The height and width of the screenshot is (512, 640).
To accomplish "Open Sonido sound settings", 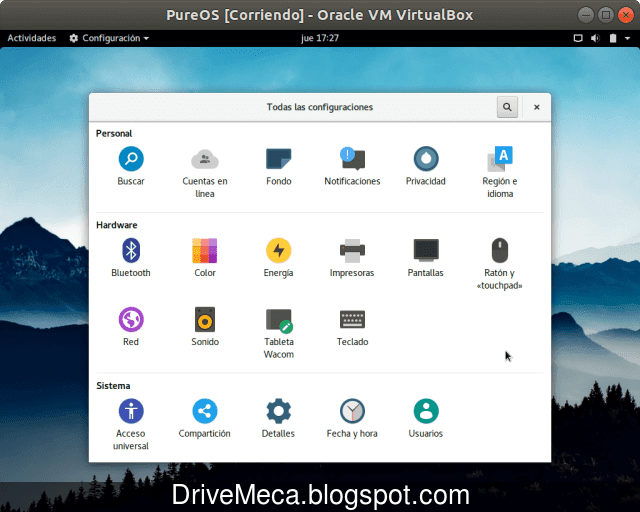I will pos(205,327).
